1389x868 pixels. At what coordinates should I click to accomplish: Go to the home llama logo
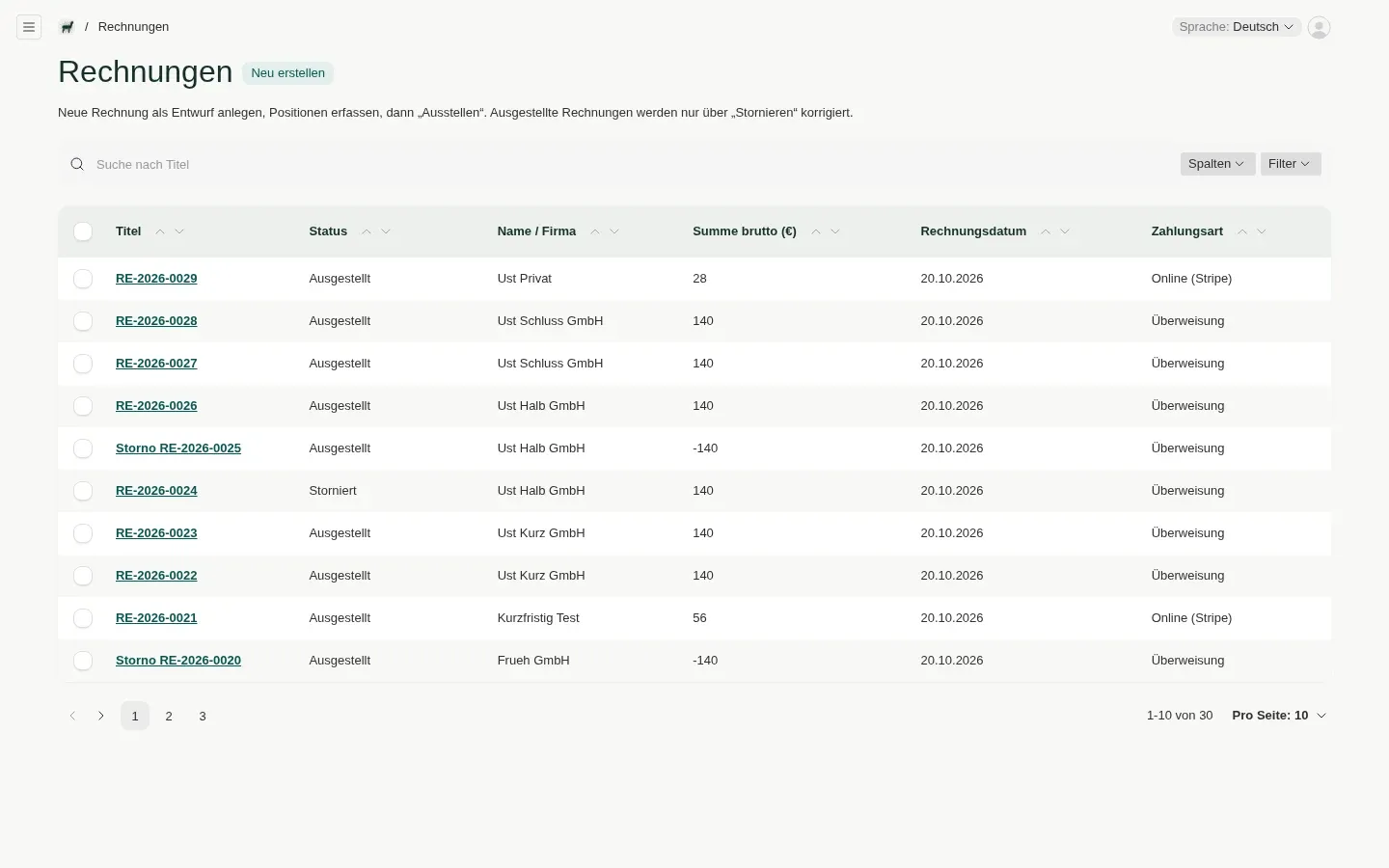click(67, 27)
